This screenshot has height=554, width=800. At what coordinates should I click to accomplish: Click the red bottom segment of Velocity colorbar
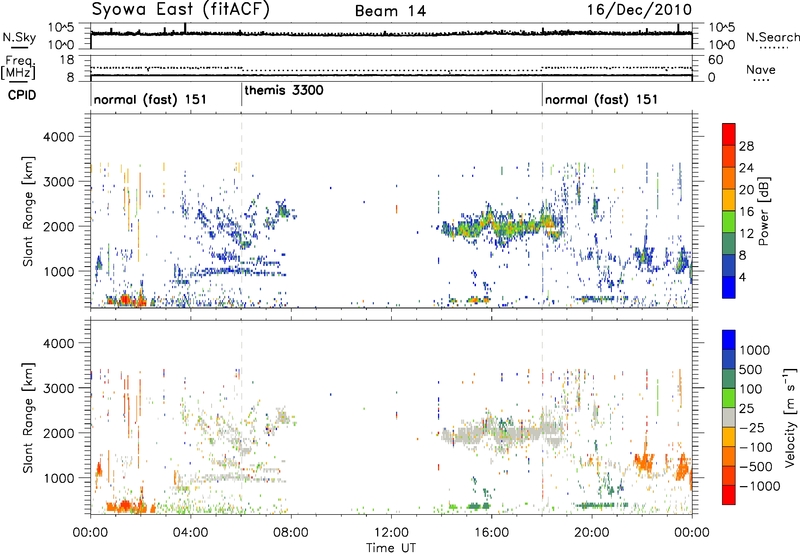pyautogui.click(x=729, y=495)
